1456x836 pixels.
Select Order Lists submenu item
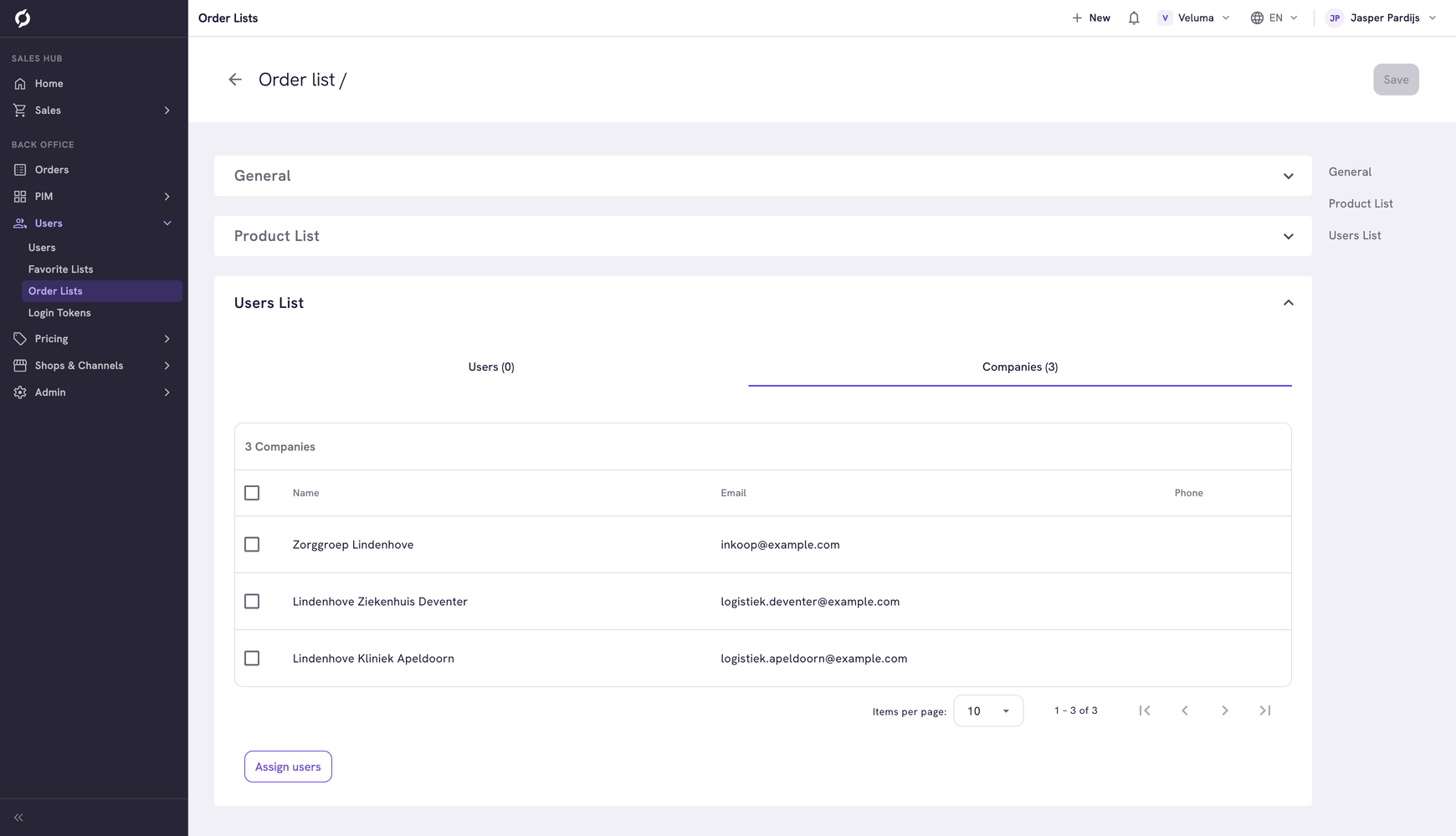(x=101, y=291)
